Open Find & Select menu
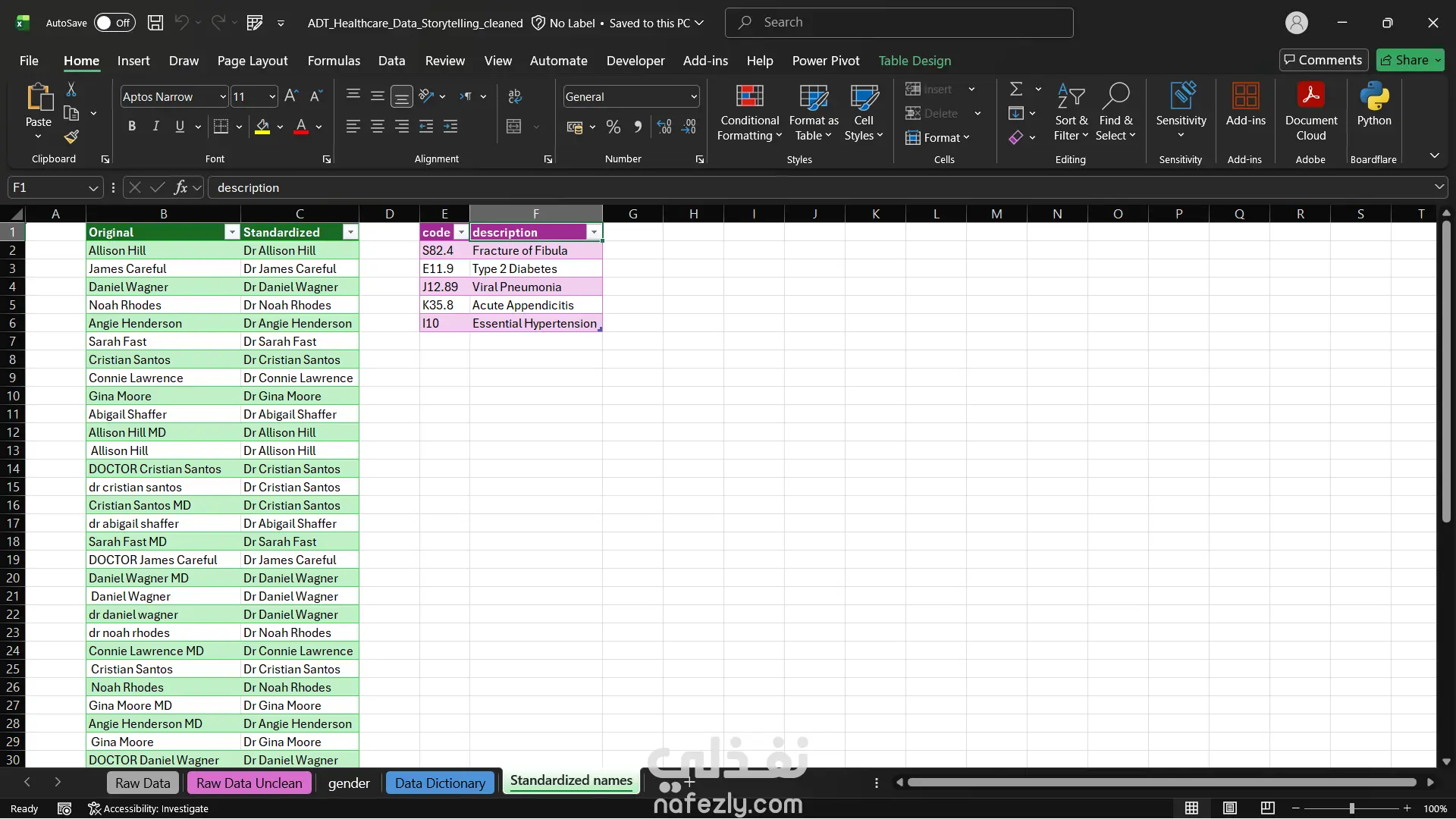 click(1116, 112)
